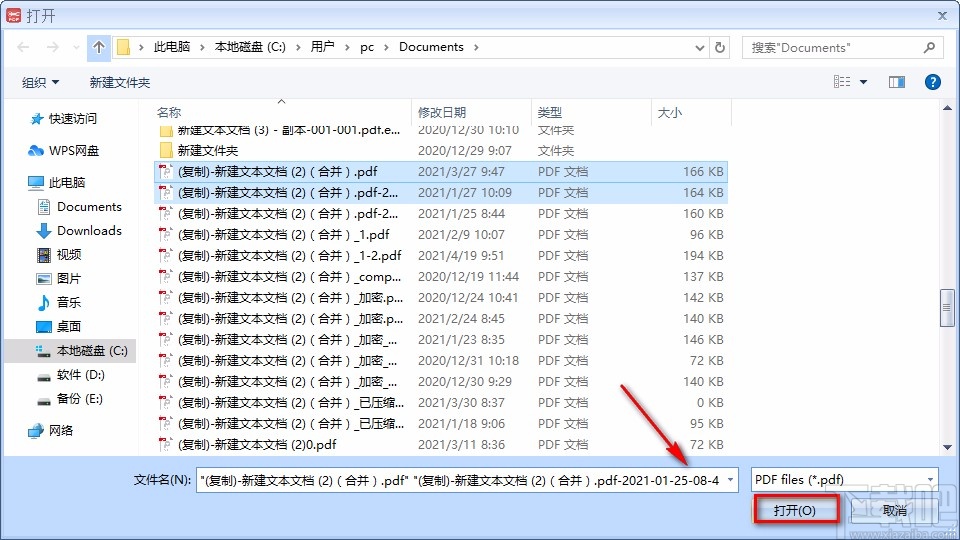The image size is (960, 540).
Task: Go forward with the forward arrow
Action: [53, 47]
